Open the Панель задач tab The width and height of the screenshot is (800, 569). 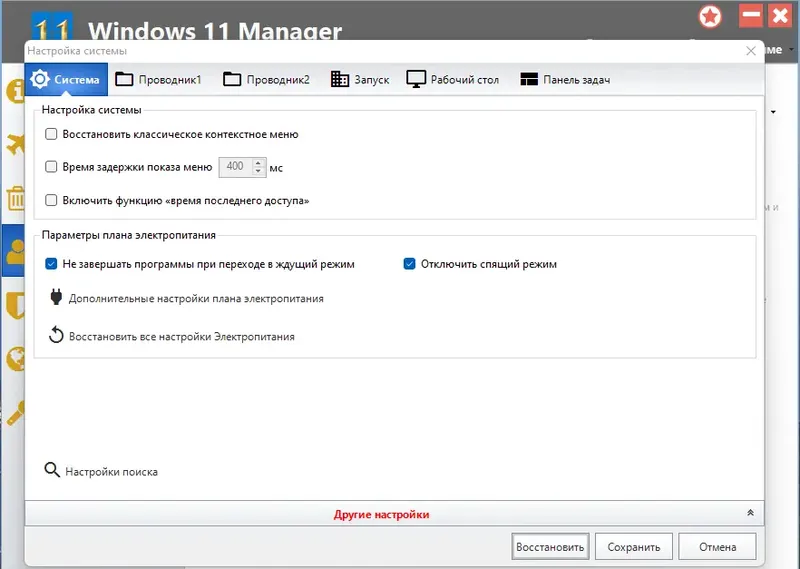pyautogui.click(x=565, y=80)
